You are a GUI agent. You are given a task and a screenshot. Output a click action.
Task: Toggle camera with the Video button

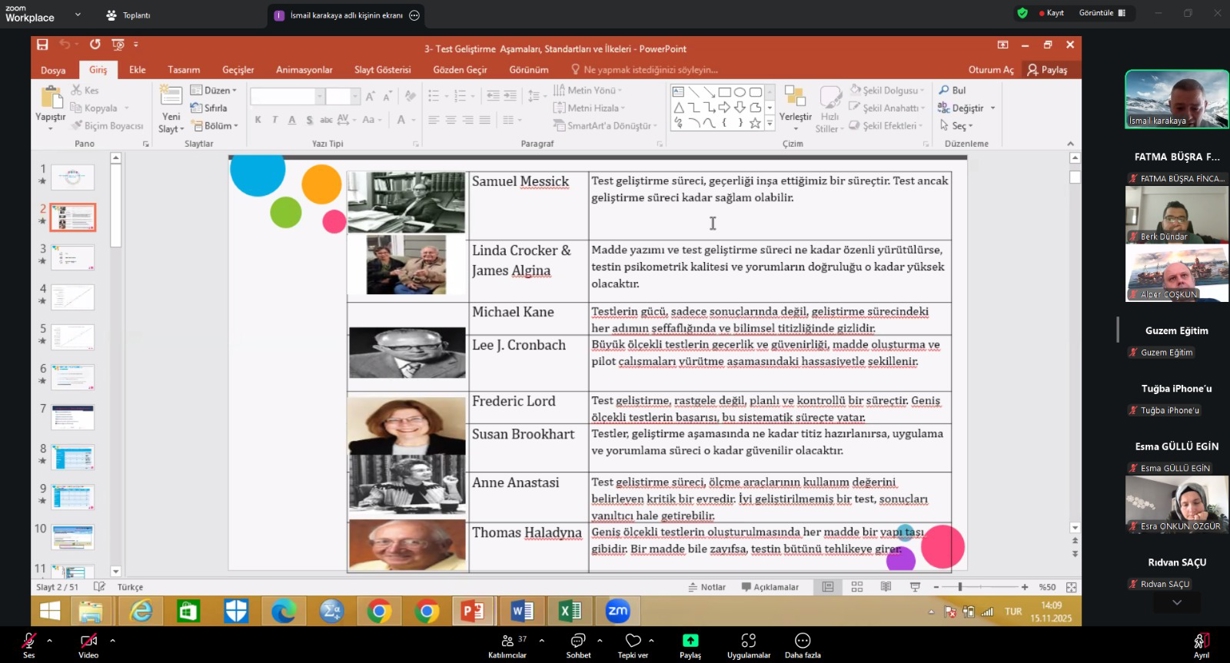point(88,641)
